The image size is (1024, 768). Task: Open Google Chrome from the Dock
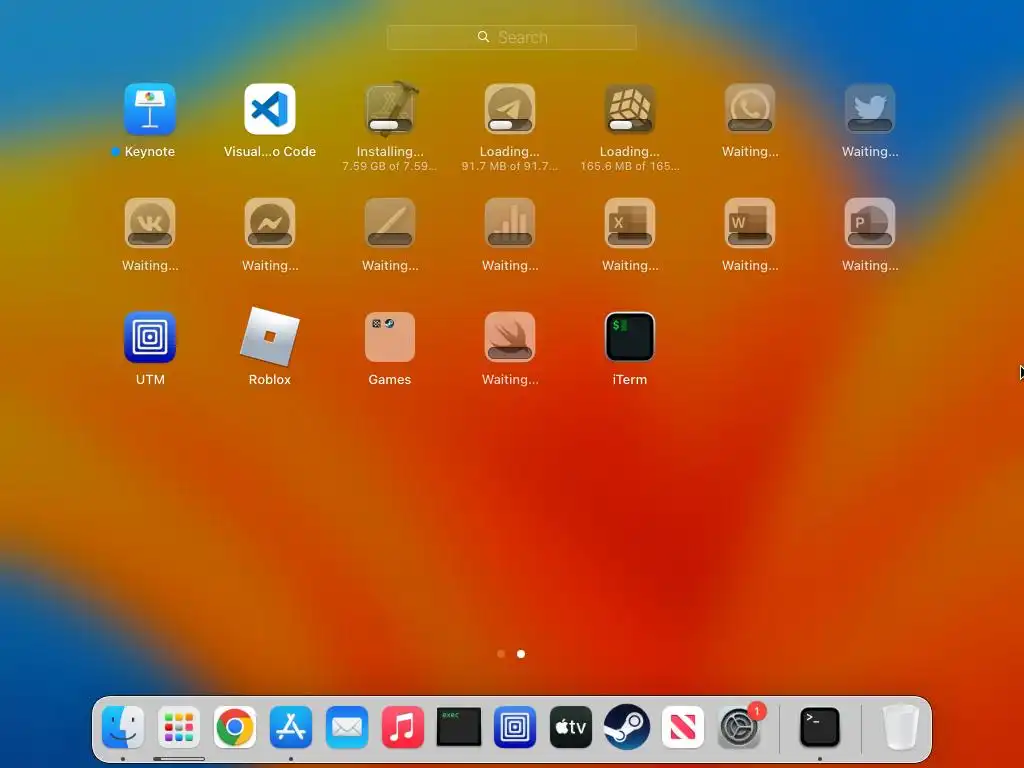click(x=235, y=727)
